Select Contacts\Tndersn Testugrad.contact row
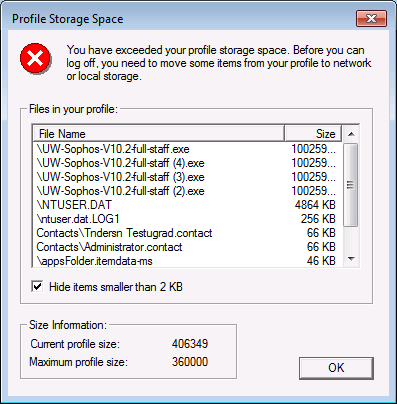The image size is (397, 404). (x=188, y=233)
